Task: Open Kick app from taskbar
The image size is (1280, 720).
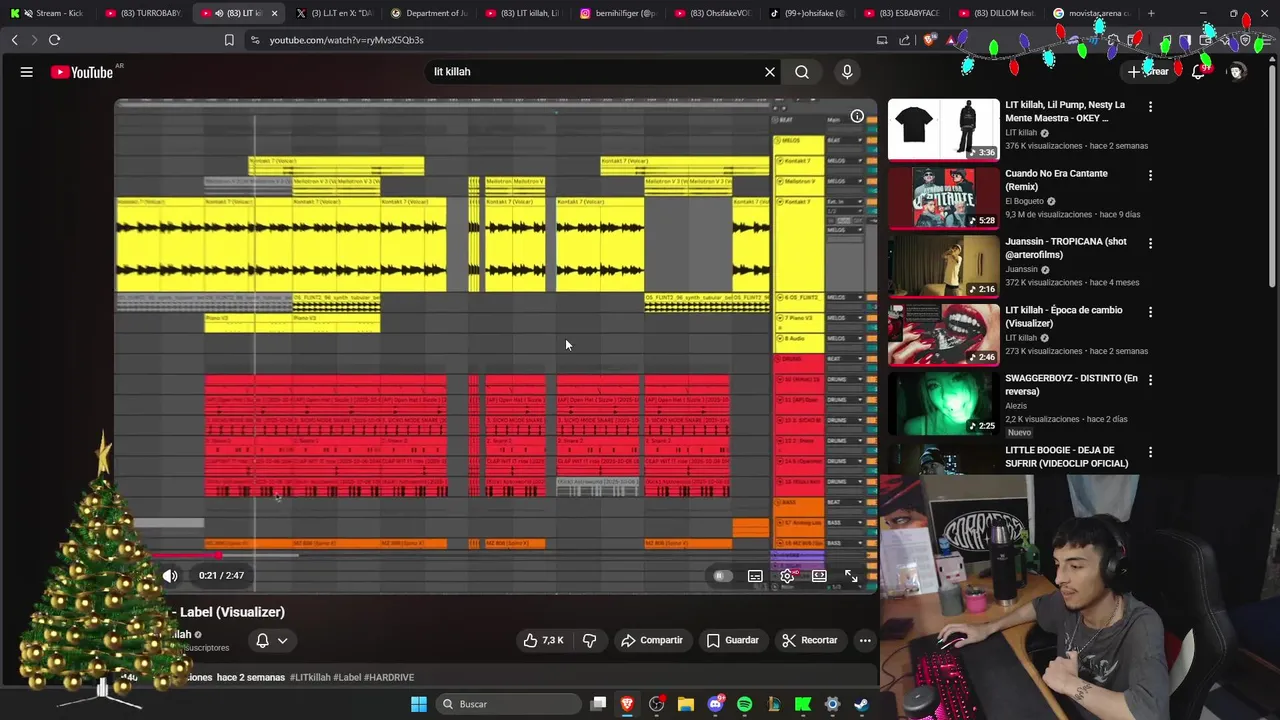Action: tap(803, 704)
